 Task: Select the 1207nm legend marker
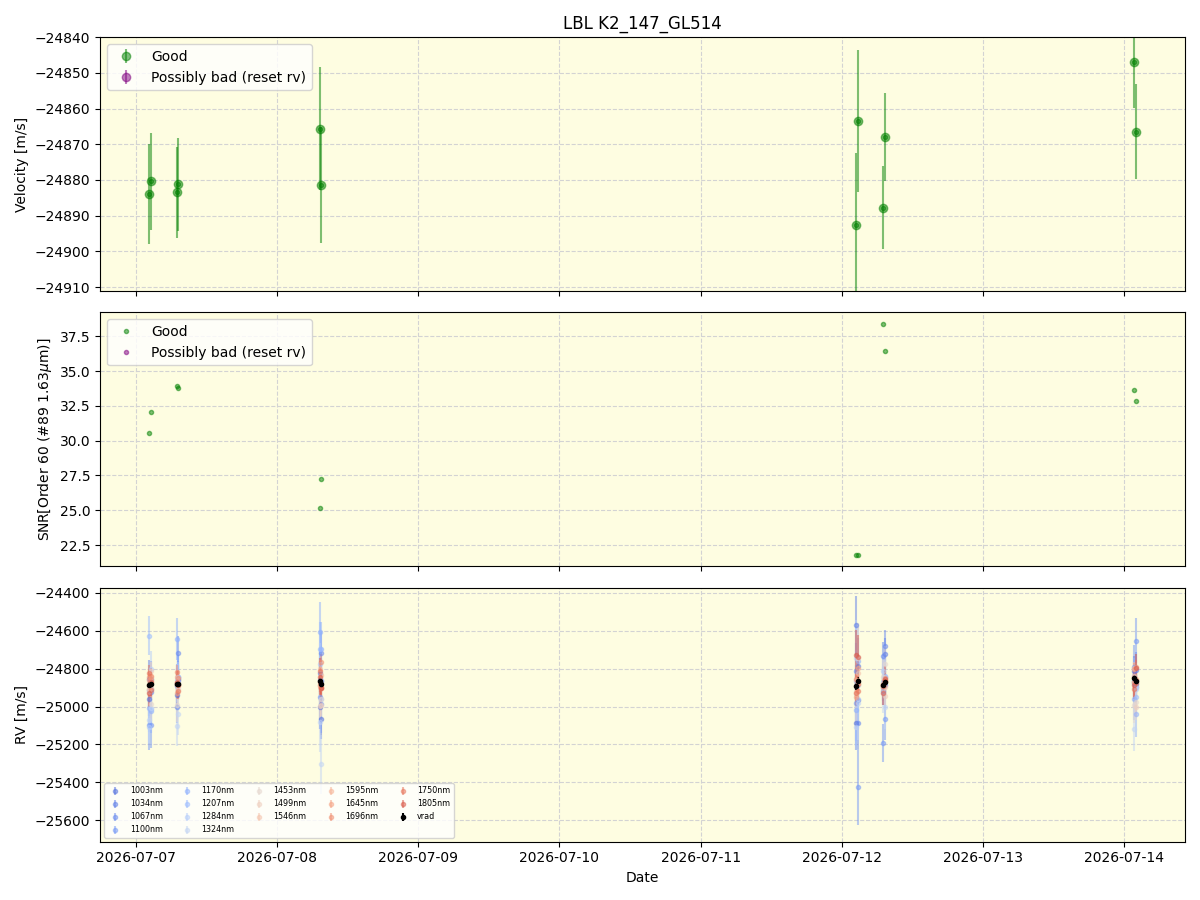(187, 804)
